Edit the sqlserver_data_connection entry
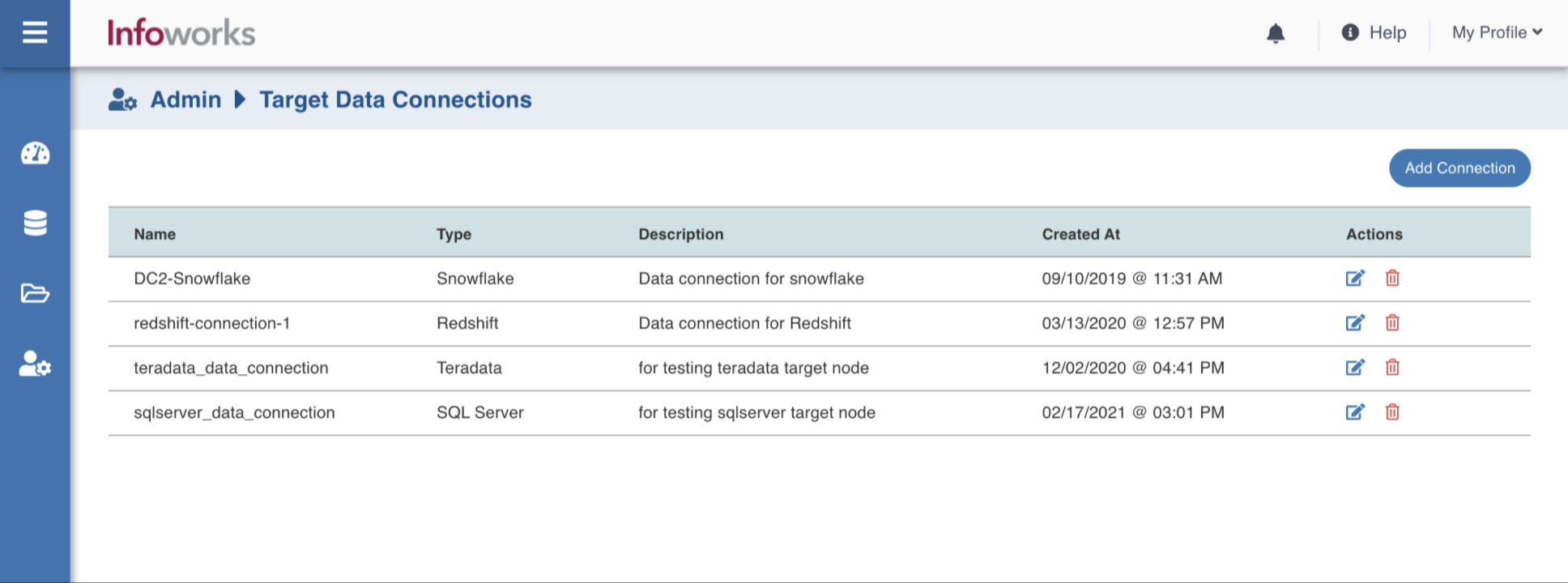Screen dimensions: 1568x583 [x=1355, y=412]
